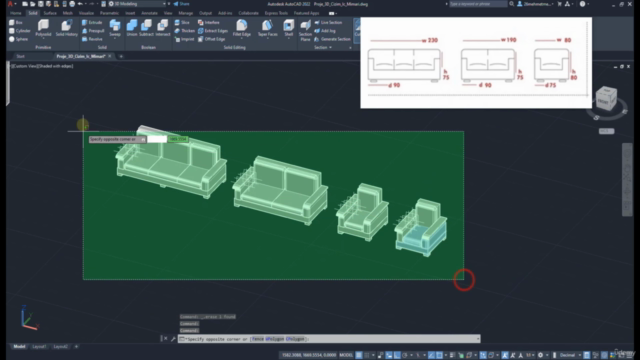Open the Object Snap settings dropdown arrow
Screen dimensions: 640x360
[x=446, y=355]
